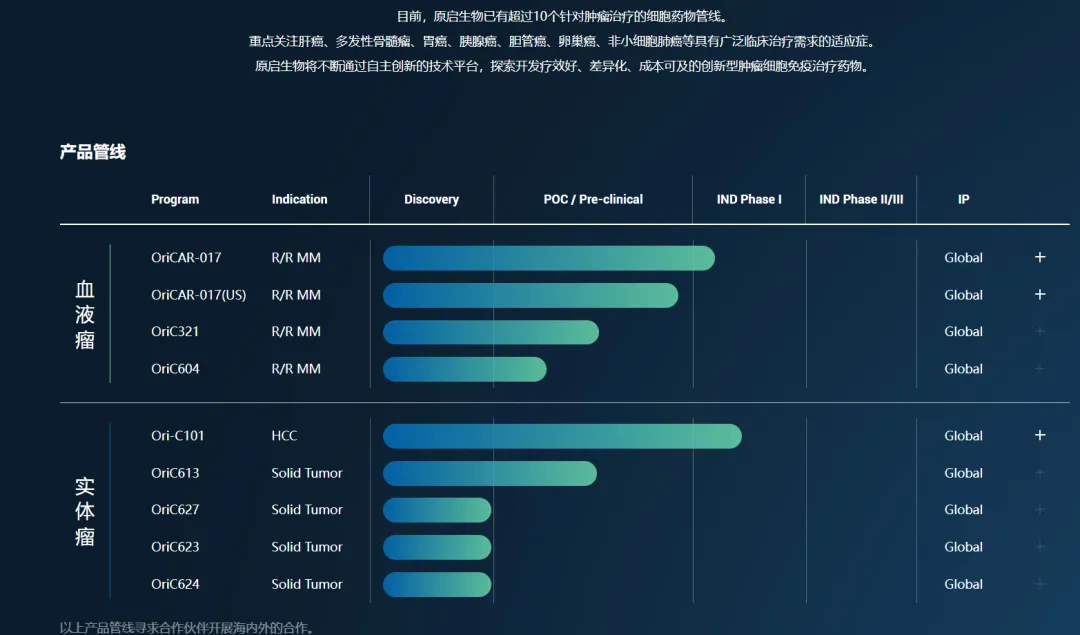The image size is (1080, 635).
Task: Click the plus icon for OriC623
Action: (1040, 547)
